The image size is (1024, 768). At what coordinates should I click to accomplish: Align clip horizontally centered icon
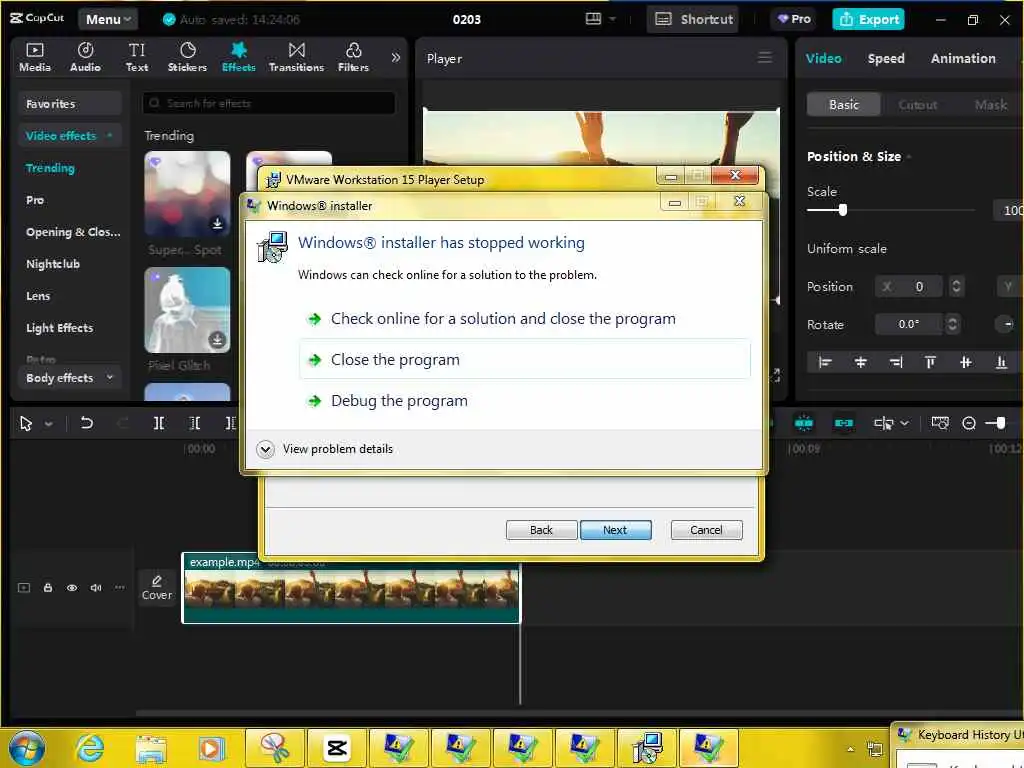click(860, 362)
